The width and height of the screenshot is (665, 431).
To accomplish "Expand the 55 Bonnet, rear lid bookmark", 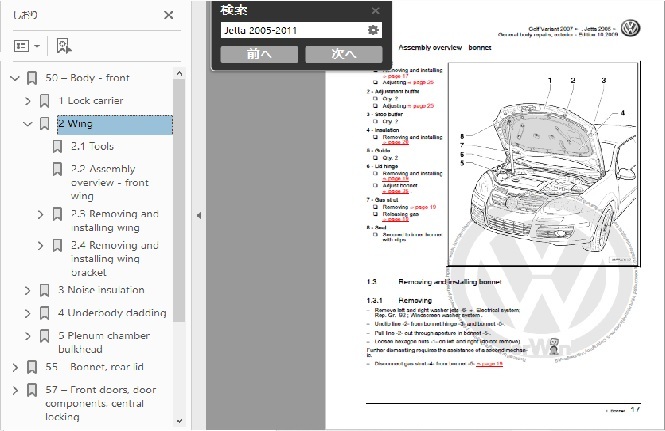I will click(x=15, y=367).
